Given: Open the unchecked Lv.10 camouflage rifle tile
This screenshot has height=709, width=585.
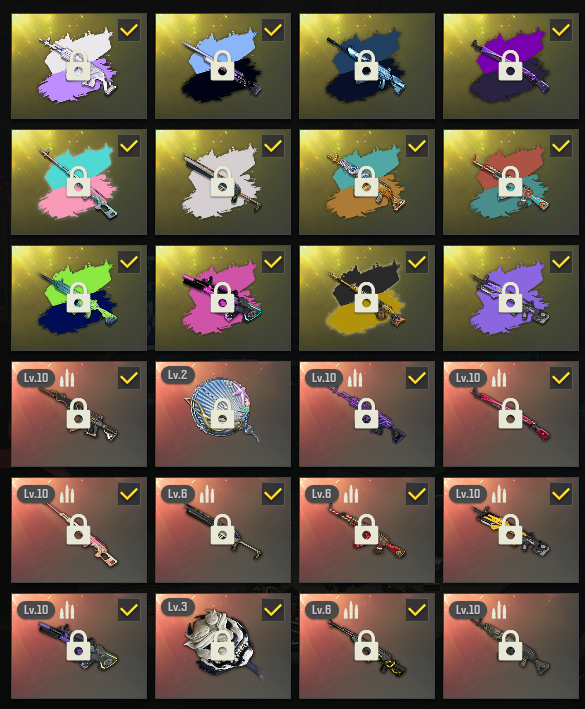Looking at the screenshot, I should (x=511, y=646).
